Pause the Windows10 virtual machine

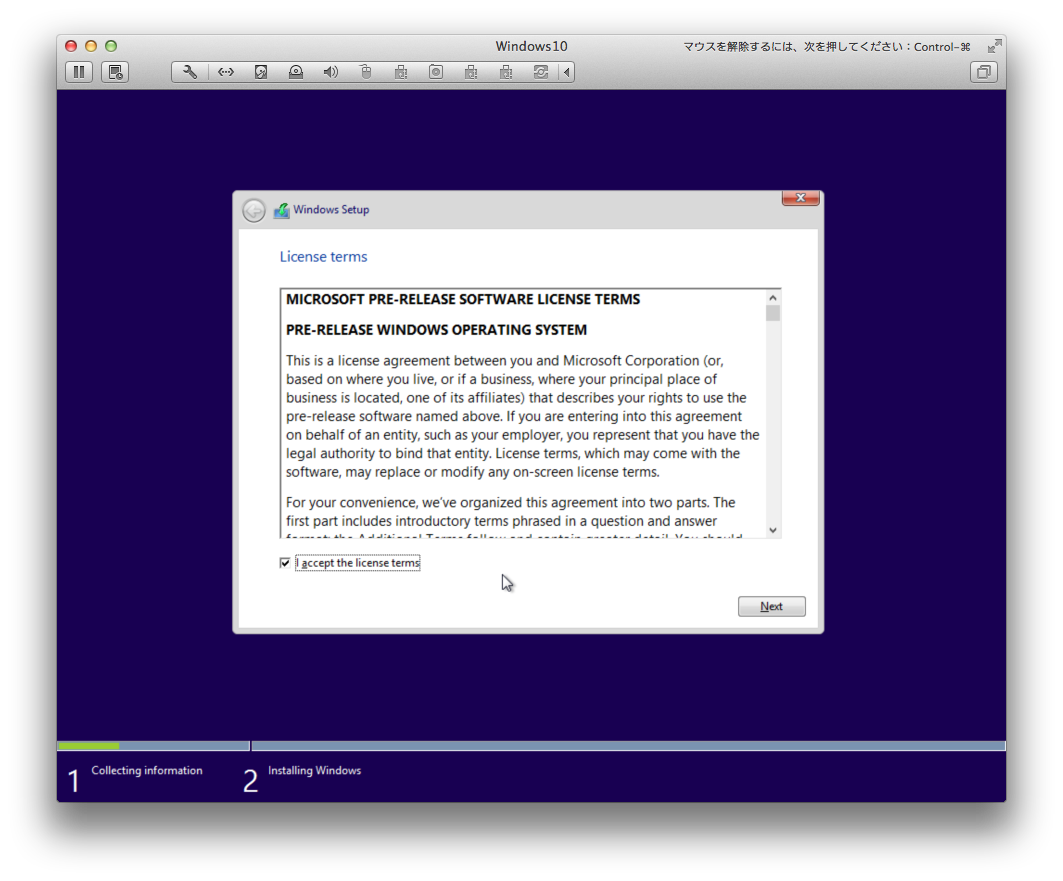click(79, 72)
